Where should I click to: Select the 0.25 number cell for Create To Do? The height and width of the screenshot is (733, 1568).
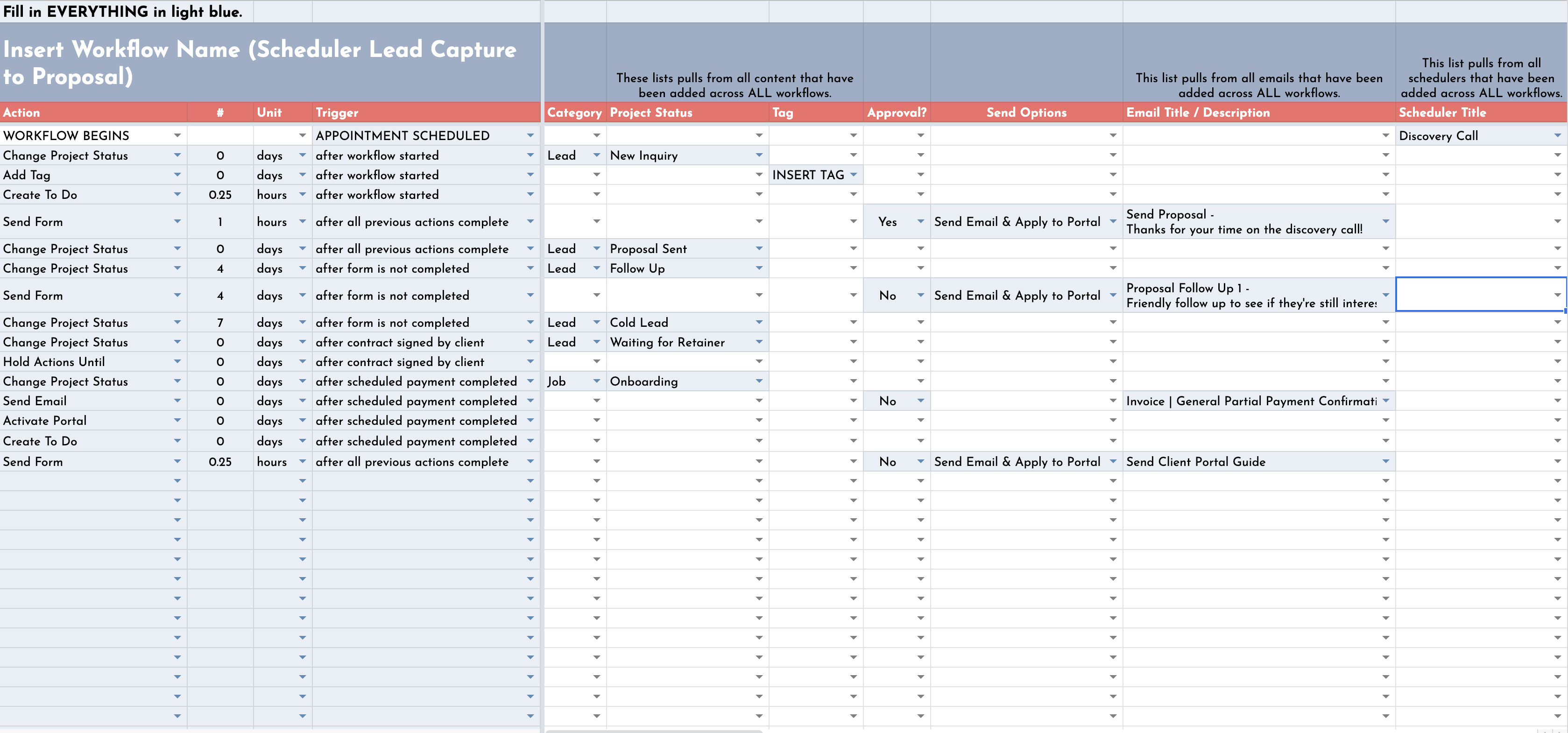click(220, 195)
